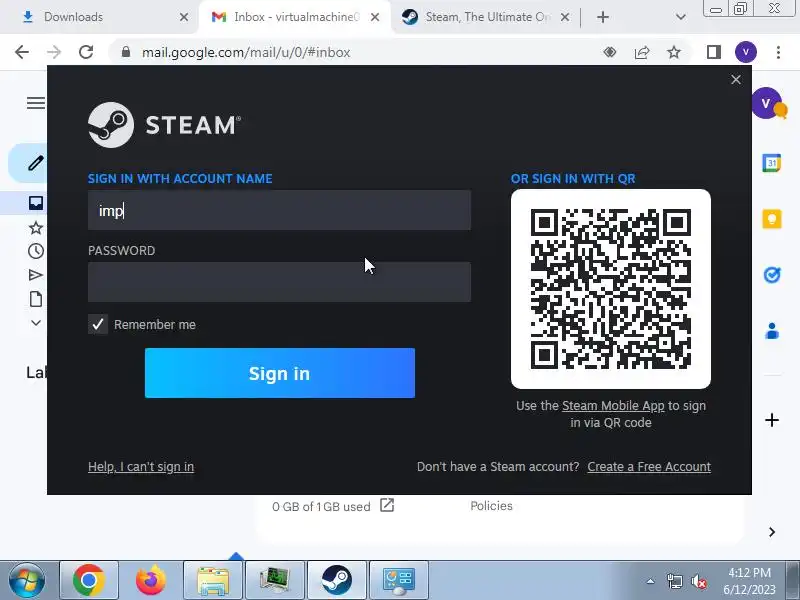Open the storage details external link icon
Image resolution: width=800 pixels, height=600 pixels.
coord(387,506)
